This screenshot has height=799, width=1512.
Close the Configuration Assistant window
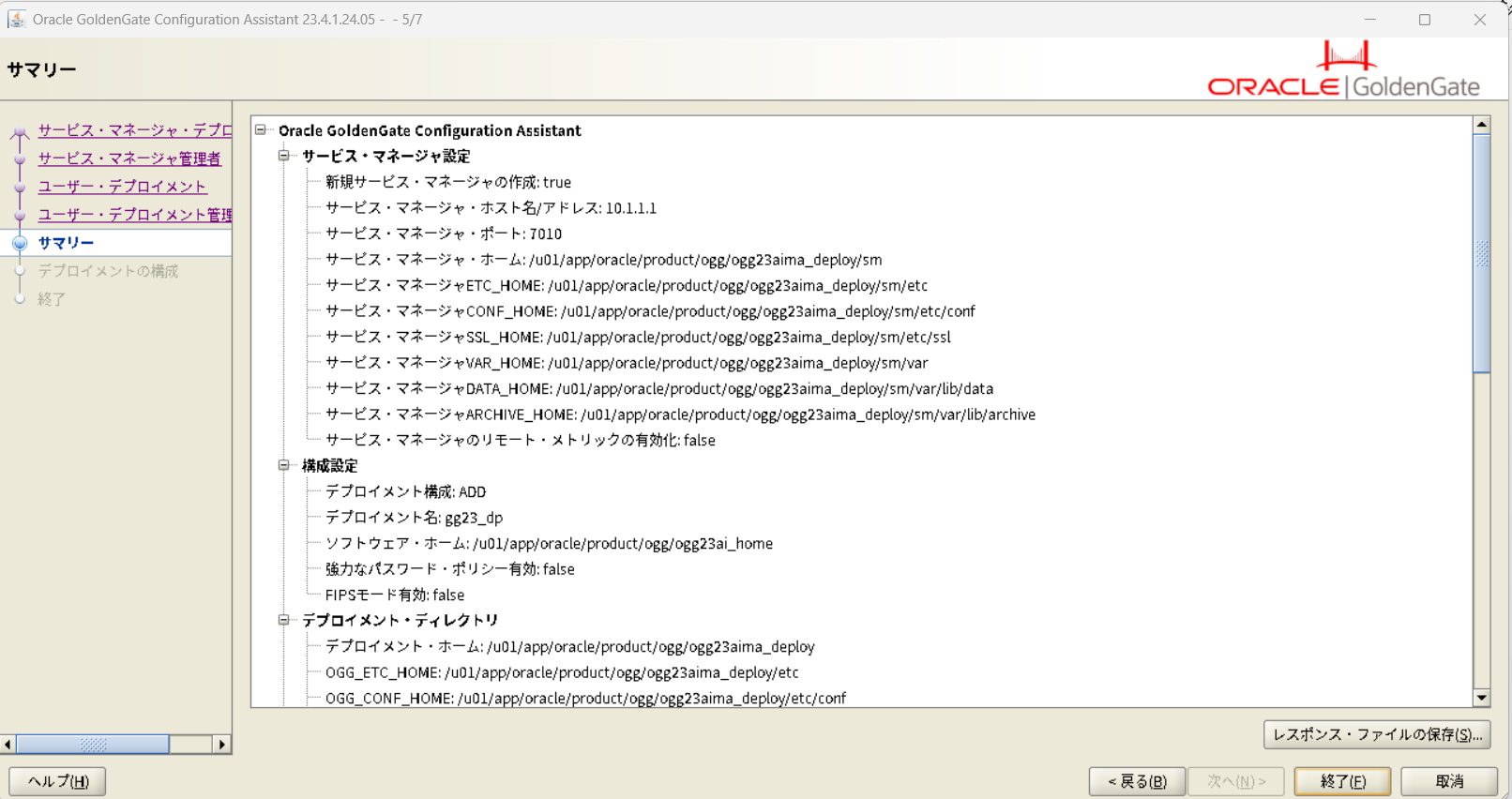click(1479, 19)
